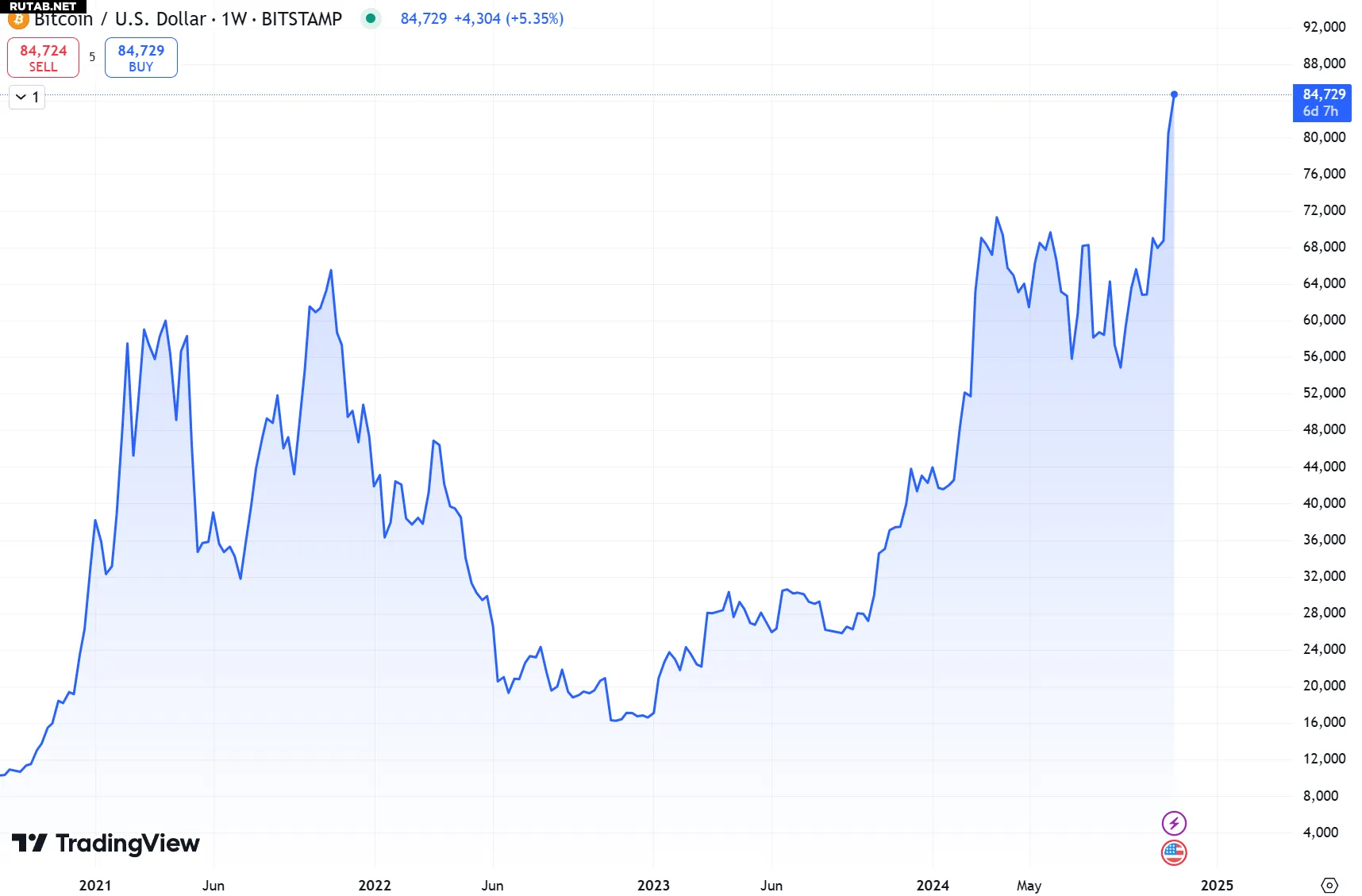Click the 60,000 price axis label

point(1325,320)
